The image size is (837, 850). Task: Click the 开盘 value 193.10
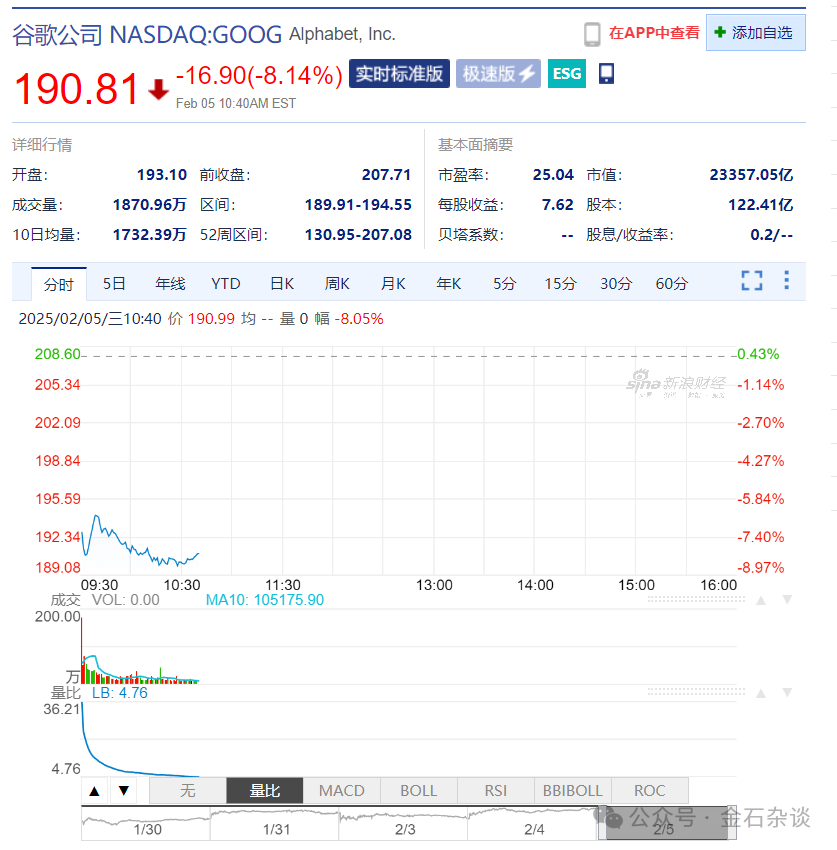tap(162, 175)
